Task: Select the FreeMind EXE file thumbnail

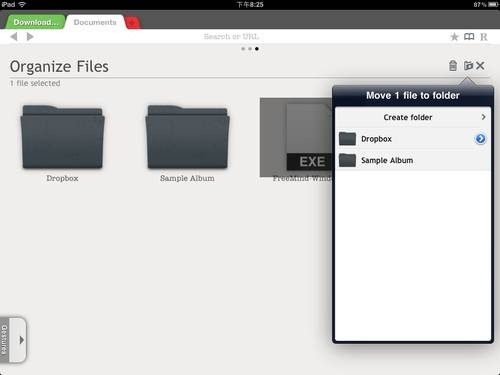Action: tap(296, 137)
